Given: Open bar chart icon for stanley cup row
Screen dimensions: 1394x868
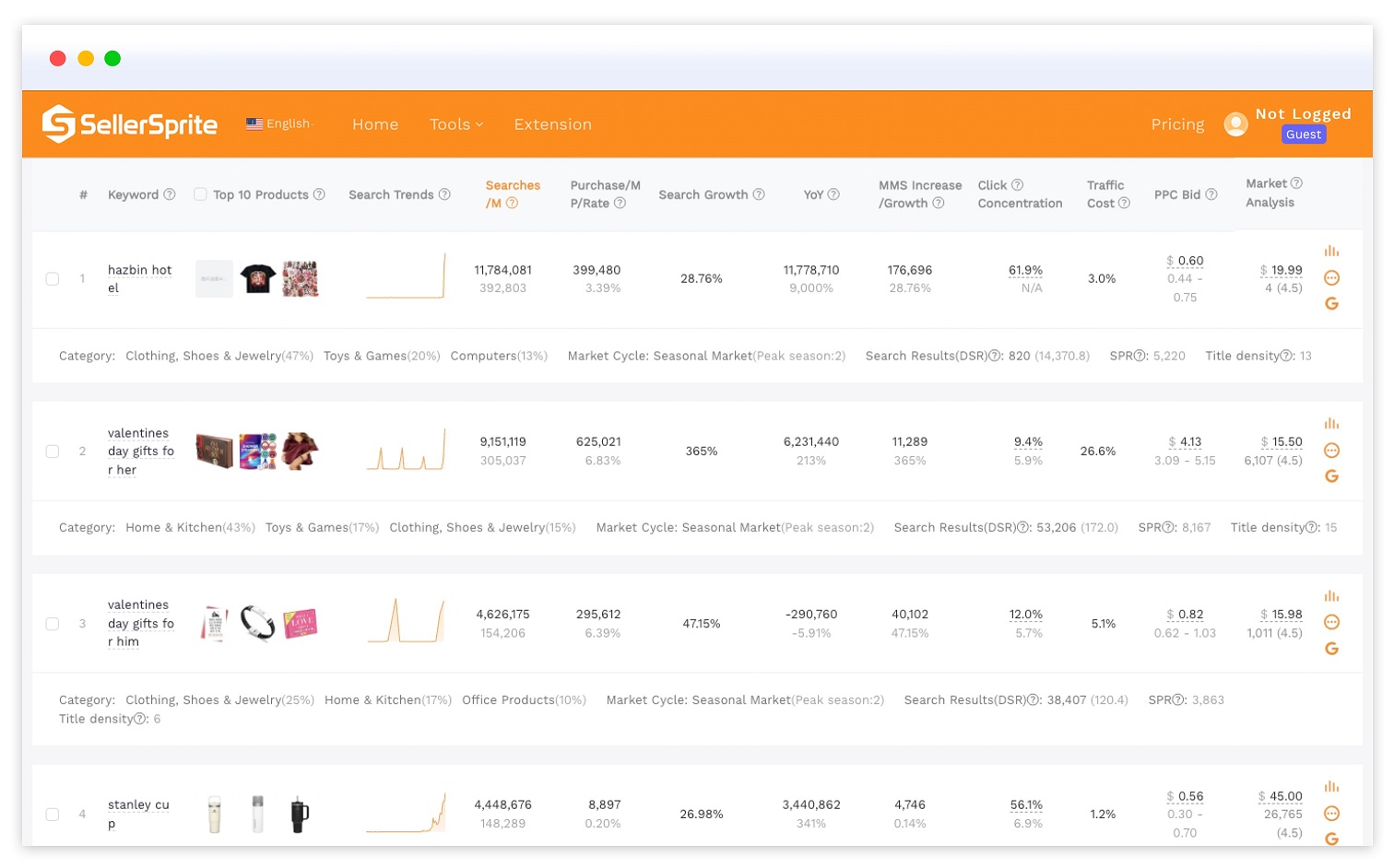Looking at the screenshot, I should tap(1331, 787).
